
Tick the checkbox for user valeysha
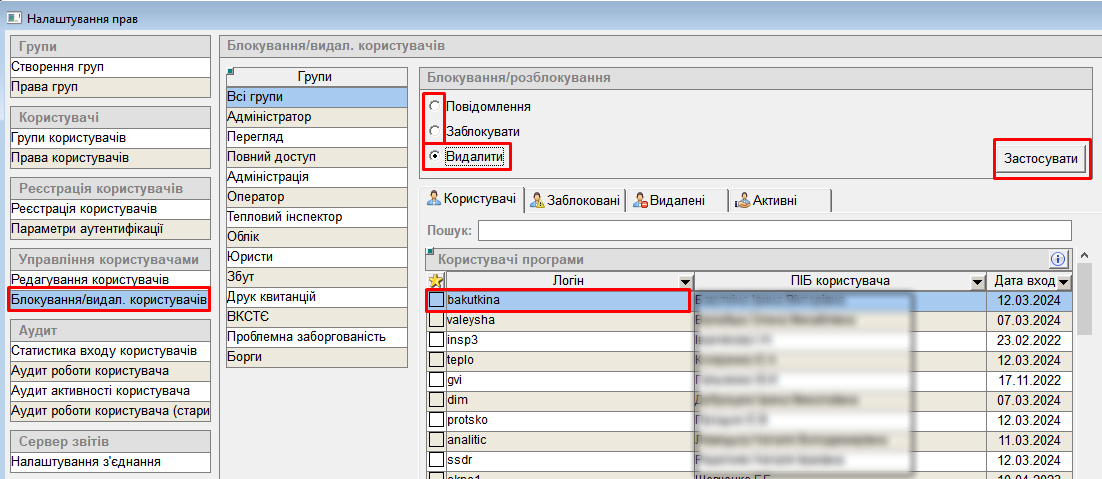436,320
